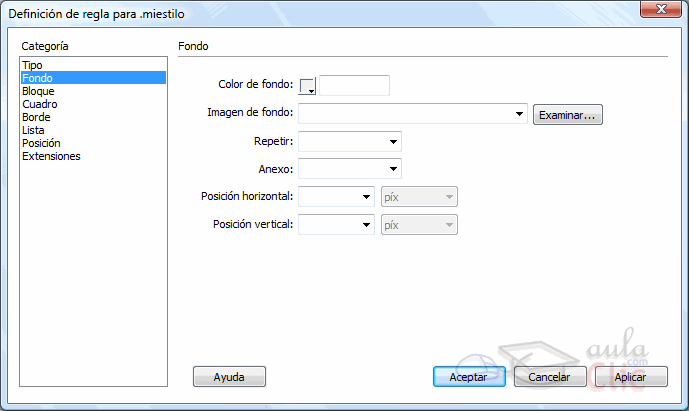Go to the Posición category
The height and width of the screenshot is (411, 689).
(41, 143)
